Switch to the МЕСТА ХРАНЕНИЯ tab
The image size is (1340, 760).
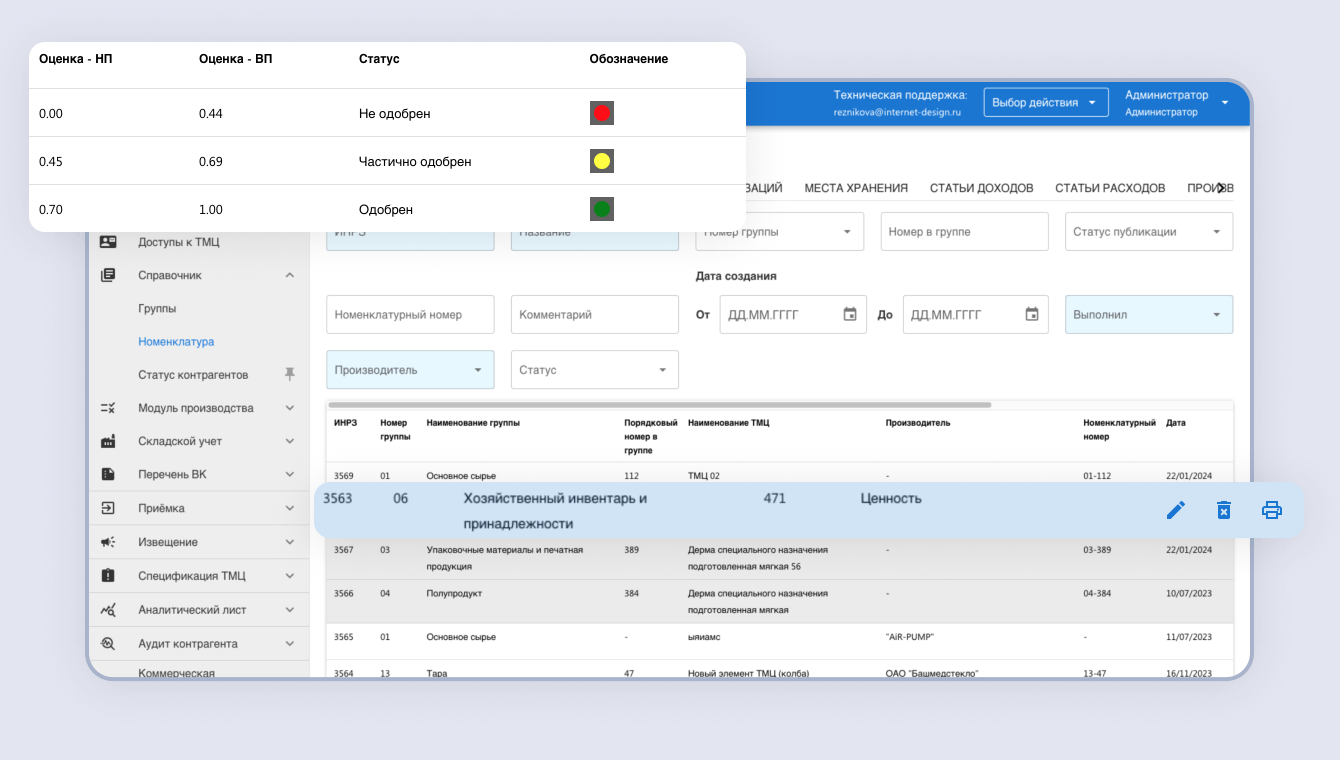pyautogui.click(x=856, y=188)
